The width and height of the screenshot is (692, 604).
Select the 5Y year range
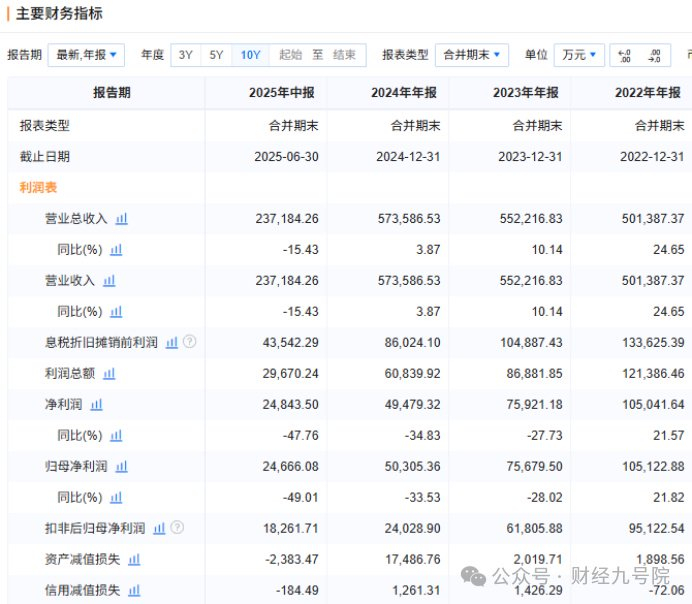(216, 55)
